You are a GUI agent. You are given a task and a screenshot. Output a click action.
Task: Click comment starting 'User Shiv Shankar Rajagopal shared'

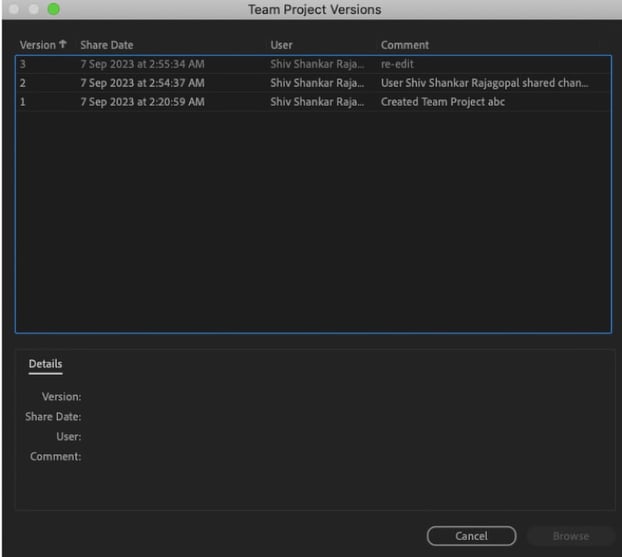click(484, 83)
